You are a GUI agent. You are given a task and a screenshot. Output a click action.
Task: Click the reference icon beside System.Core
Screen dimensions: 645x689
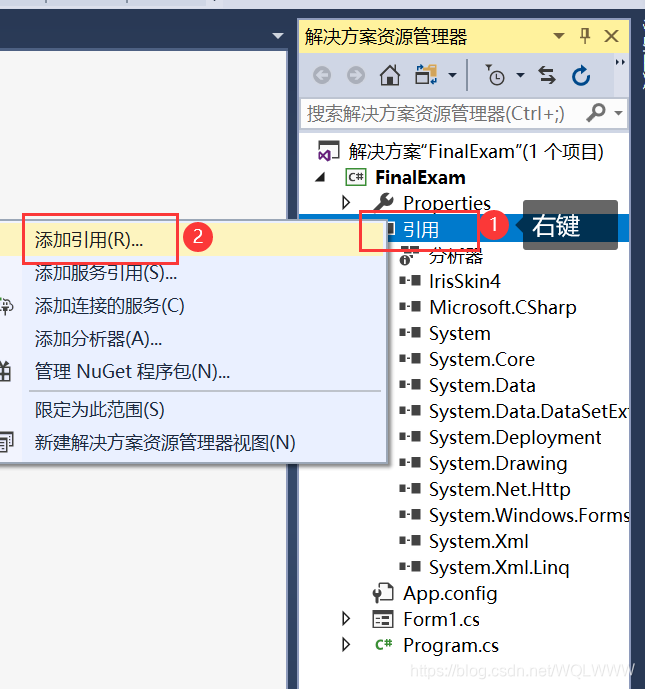[410, 359]
